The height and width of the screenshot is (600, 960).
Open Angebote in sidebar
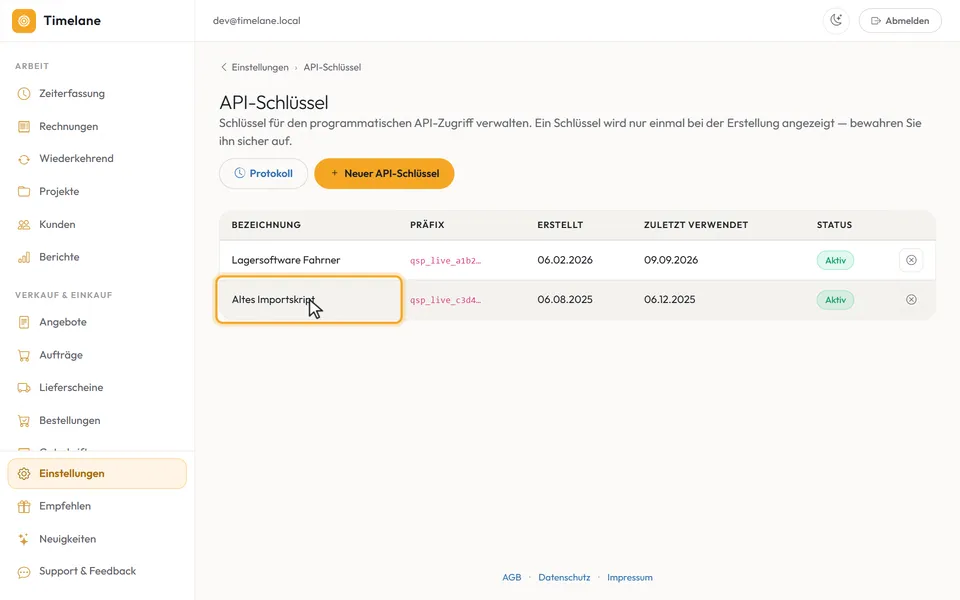(x=97, y=322)
